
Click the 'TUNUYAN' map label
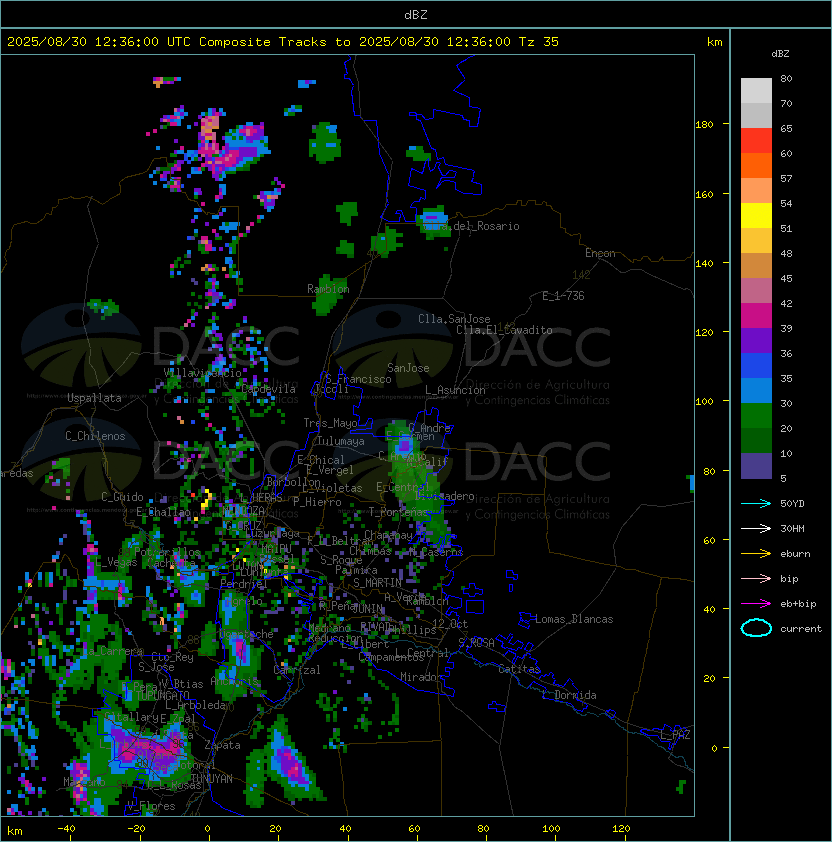coord(212,779)
